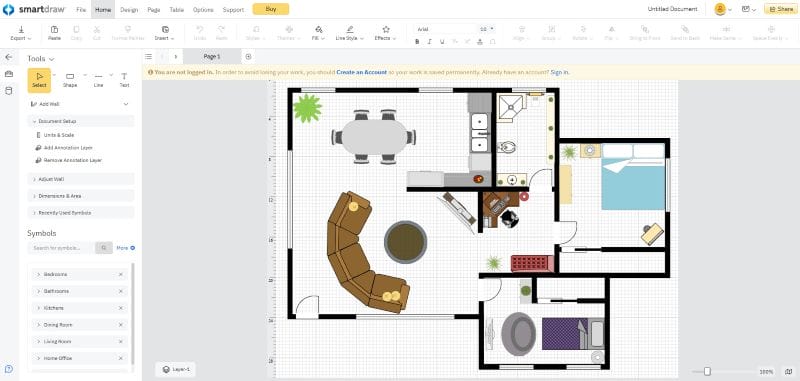Click the back arrow in left sidebar
This screenshot has height=381, width=800.
pos(8,57)
